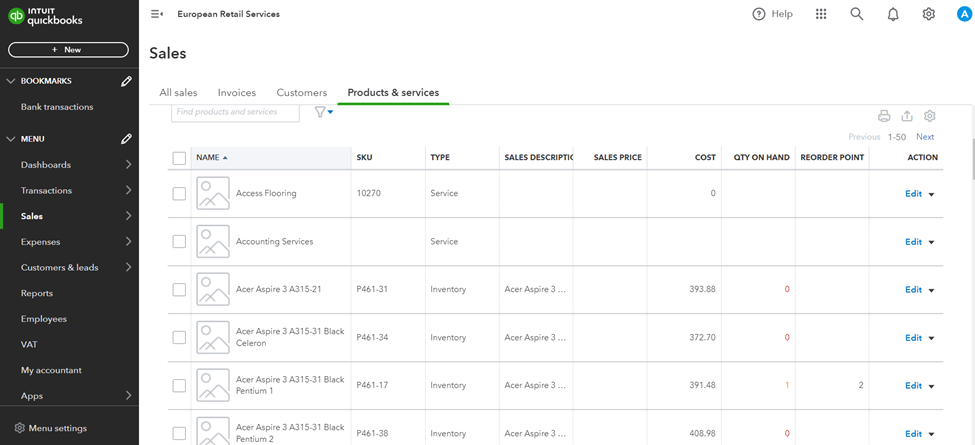This screenshot has width=975, height=445.
Task: Tick the checkbox for Access Flooring
Action: click(179, 194)
